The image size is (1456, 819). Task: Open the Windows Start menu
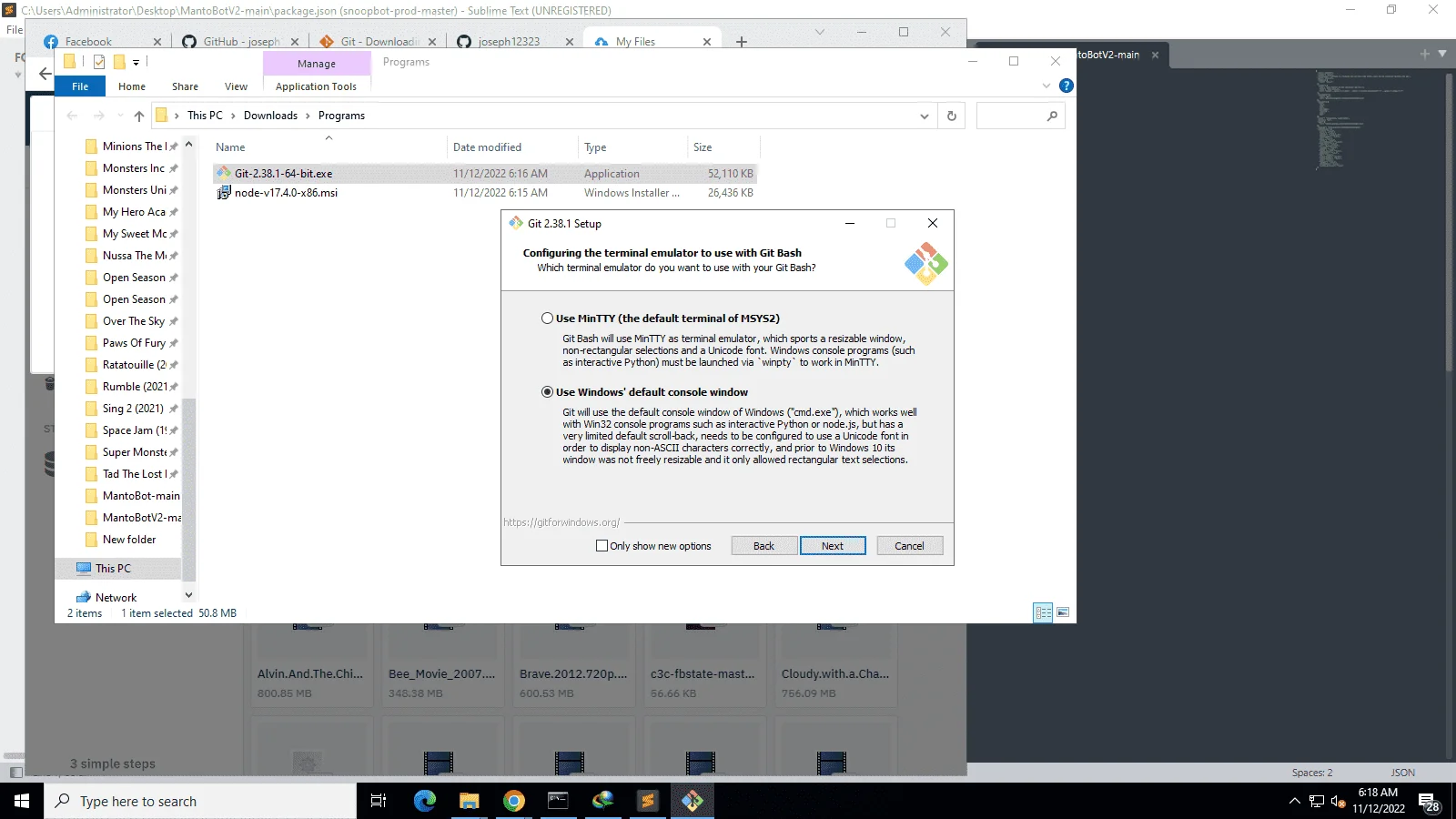coord(22,801)
